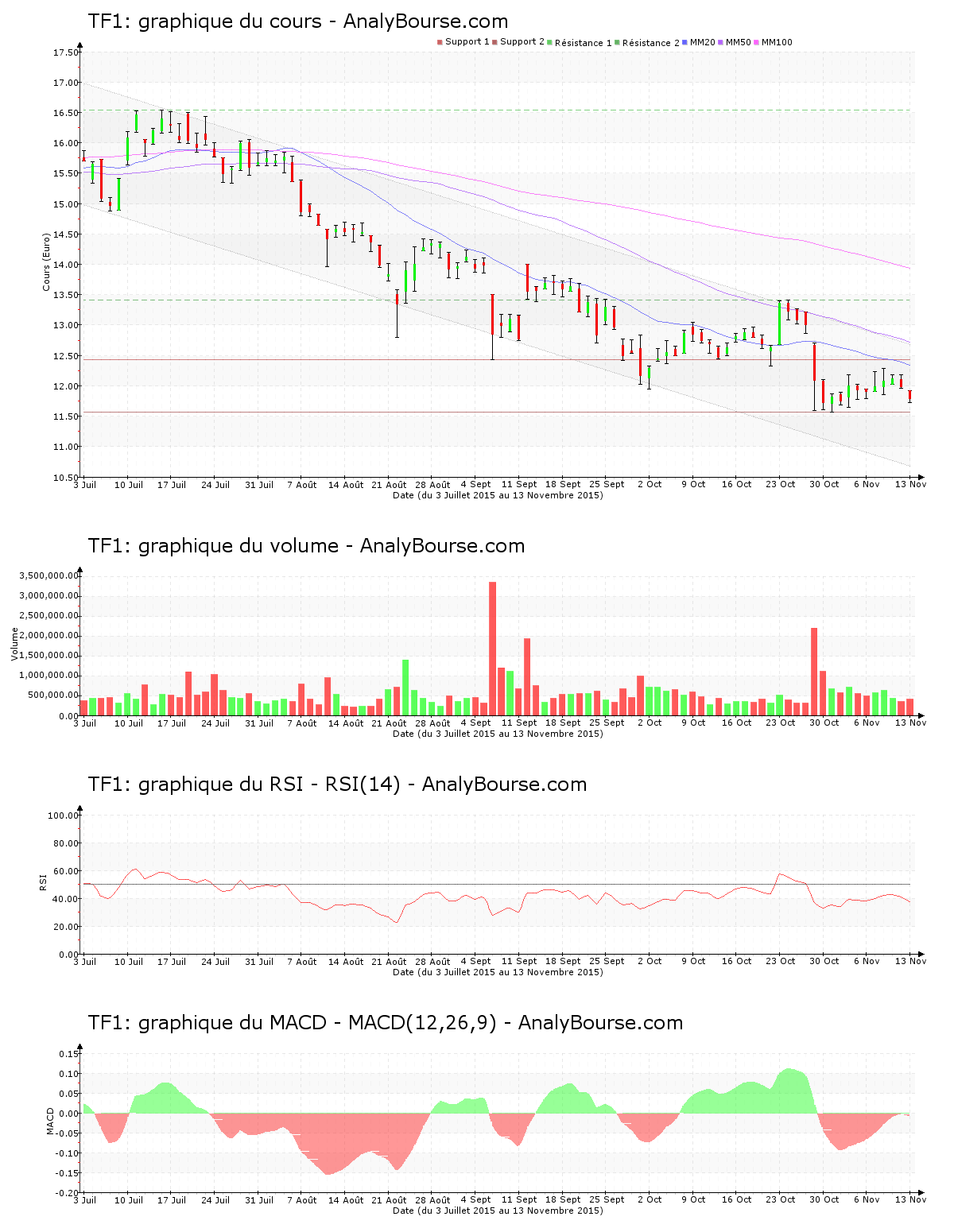The image size is (954, 1232).
Task: Click the date range caption under price chart
Action: coord(498,495)
